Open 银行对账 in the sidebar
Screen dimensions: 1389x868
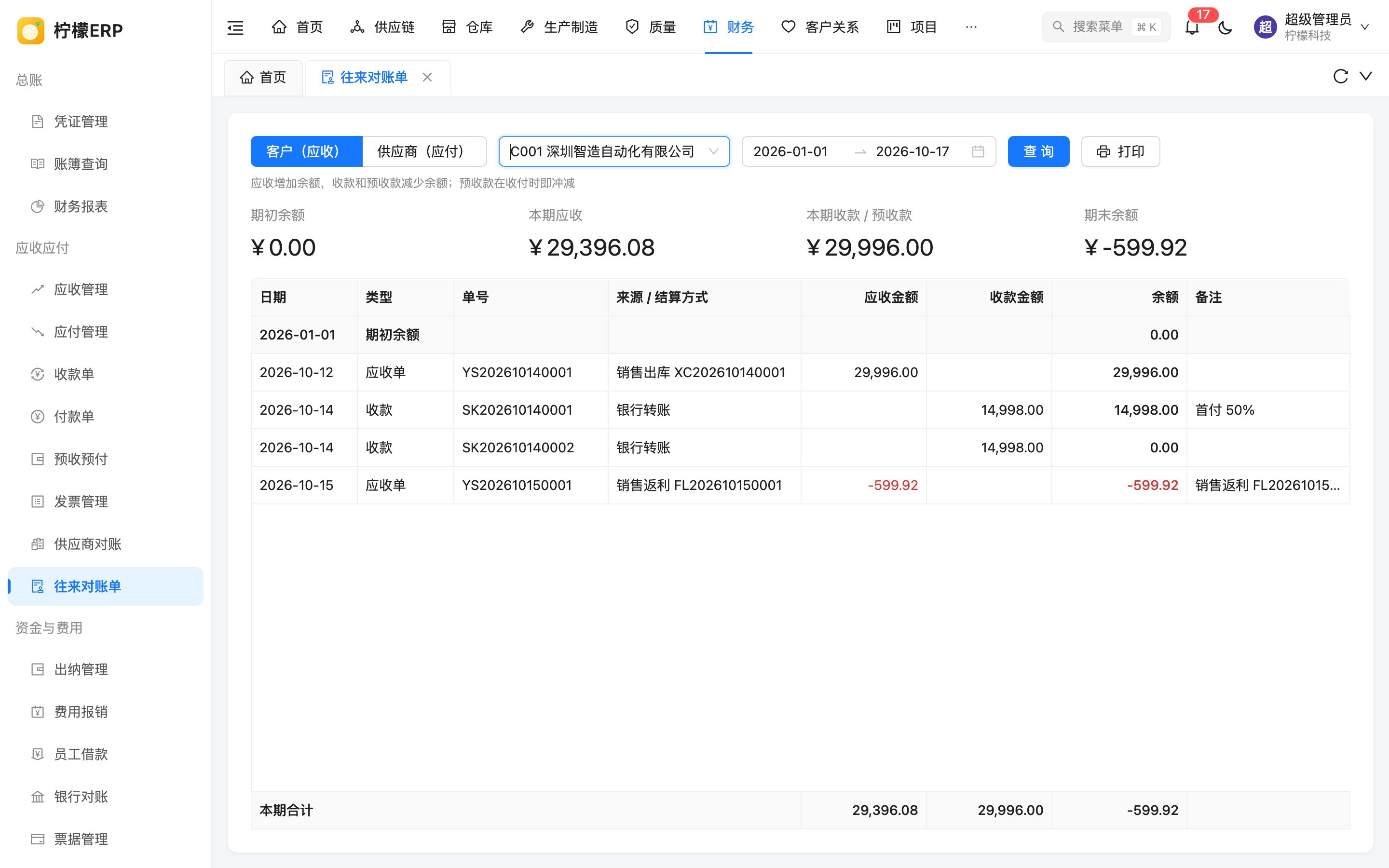(x=106, y=797)
